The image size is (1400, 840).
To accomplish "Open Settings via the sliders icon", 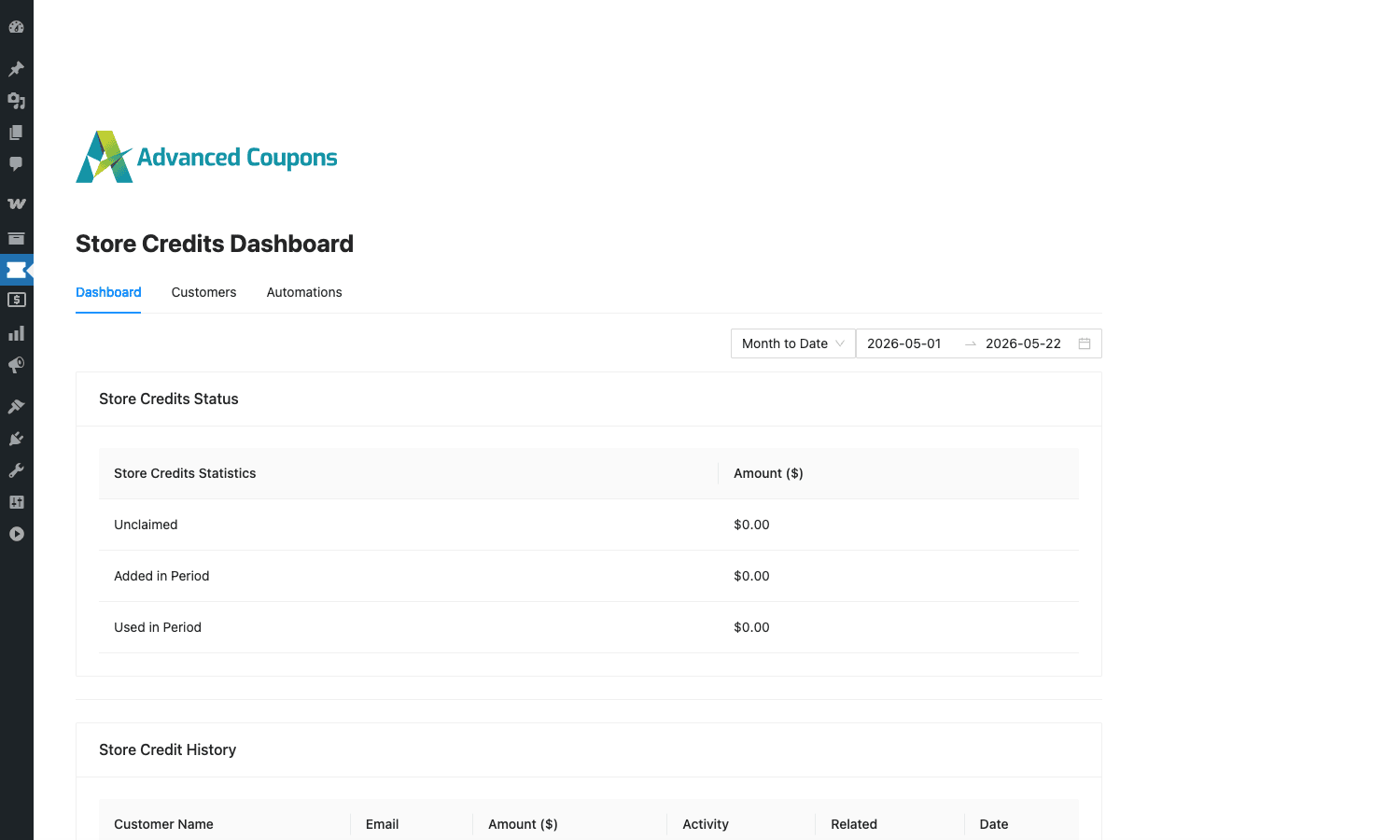I will 16,502.
